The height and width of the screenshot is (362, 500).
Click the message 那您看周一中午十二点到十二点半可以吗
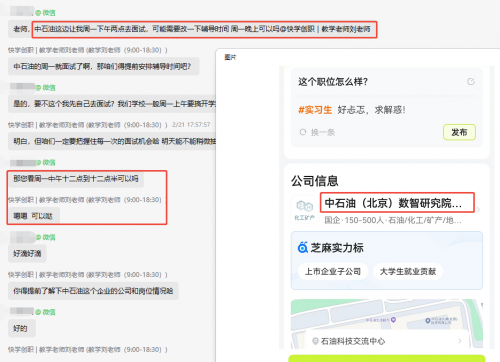pyautogui.click(x=76, y=179)
